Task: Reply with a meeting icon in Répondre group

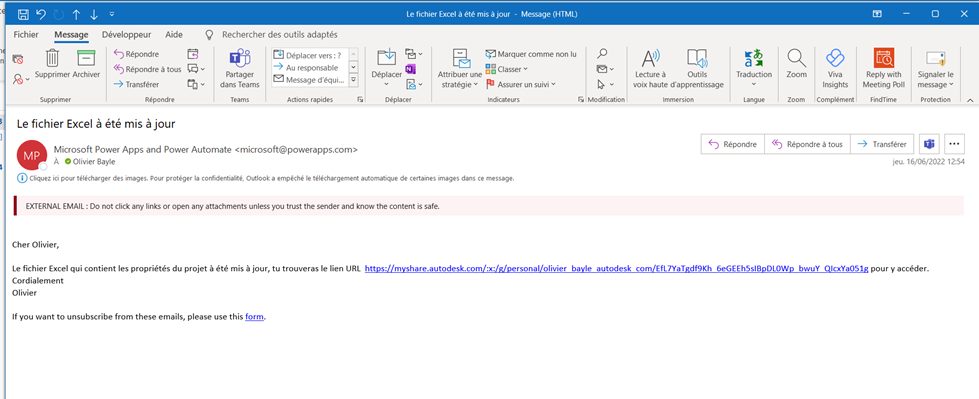Action: [x=192, y=54]
